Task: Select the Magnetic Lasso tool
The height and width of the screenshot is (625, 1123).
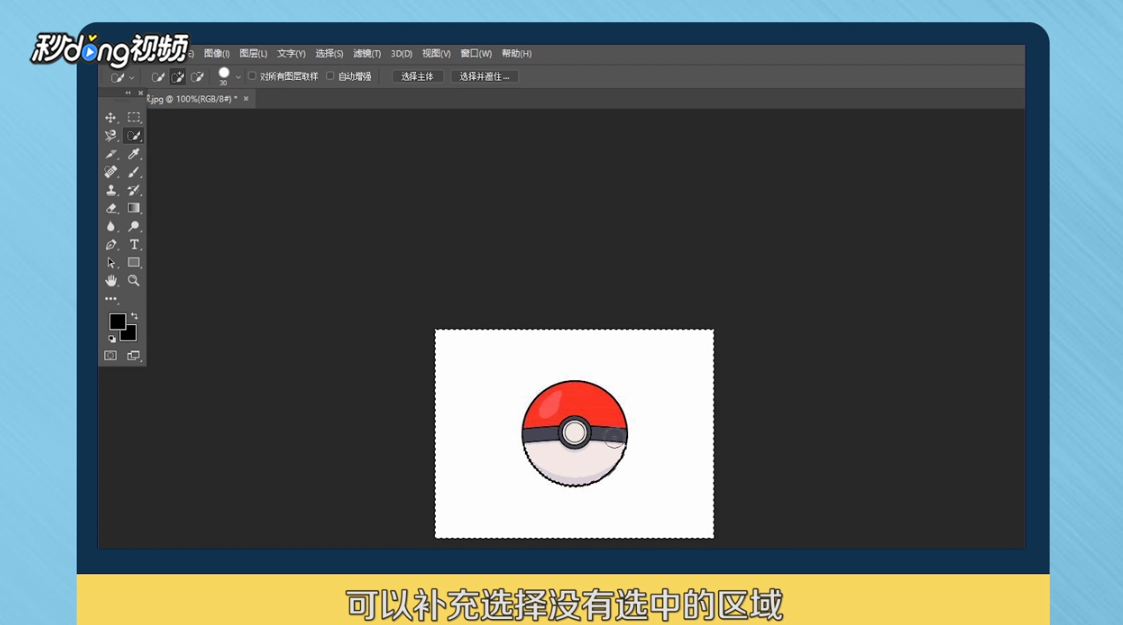Action: click(x=110, y=135)
